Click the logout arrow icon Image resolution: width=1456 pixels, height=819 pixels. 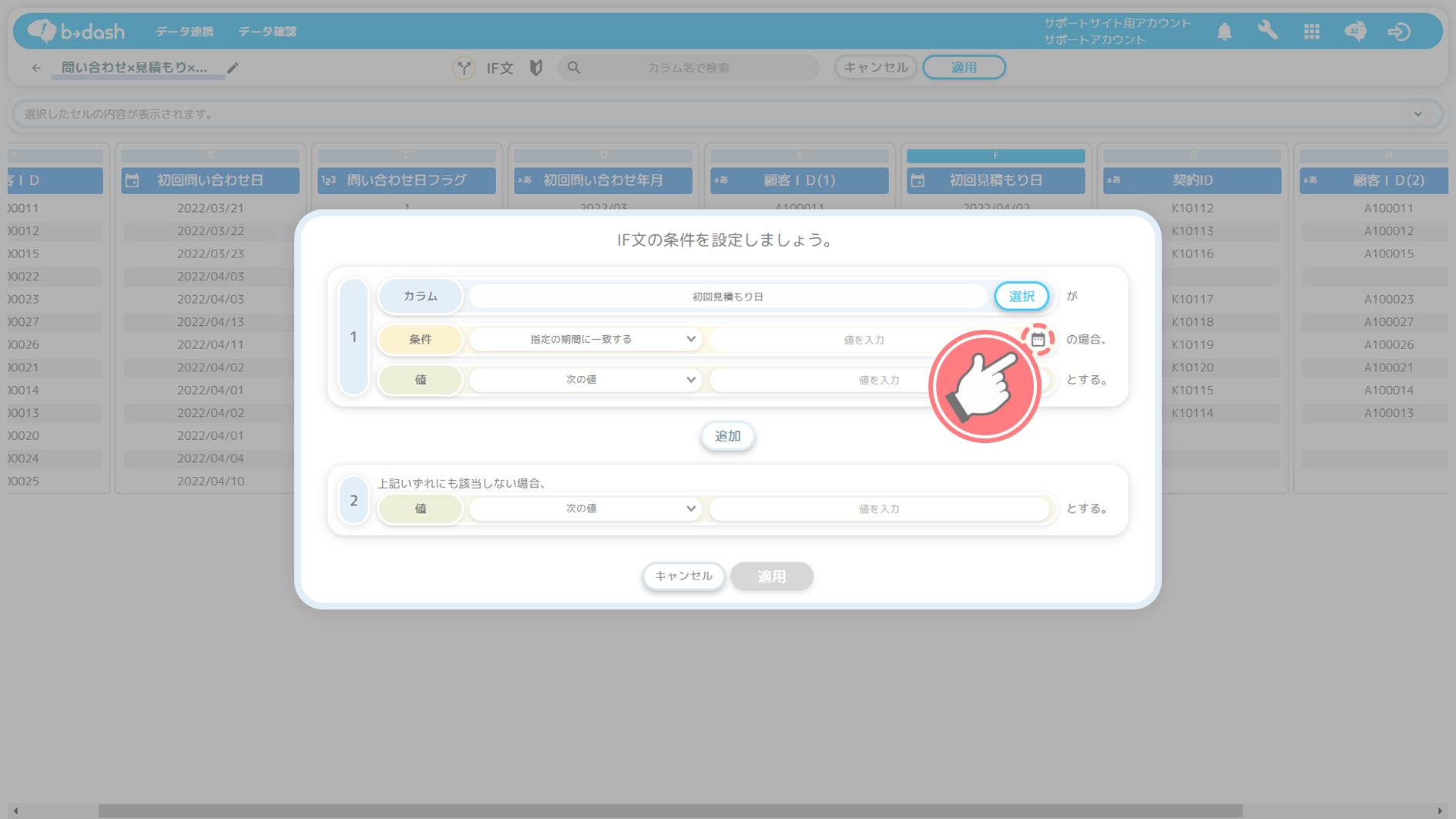click(1399, 32)
